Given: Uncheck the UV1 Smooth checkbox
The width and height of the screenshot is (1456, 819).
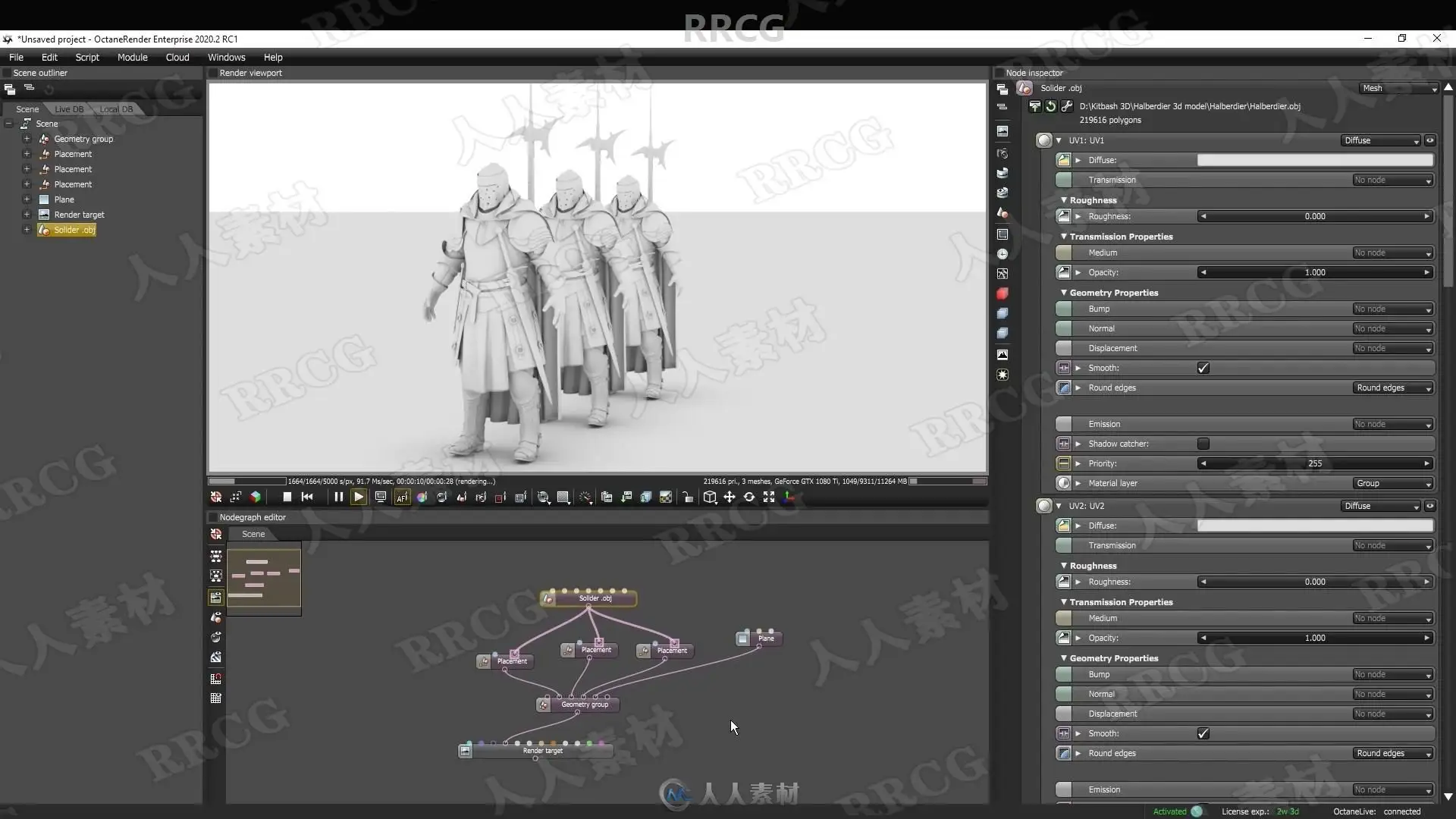Looking at the screenshot, I should (1203, 369).
